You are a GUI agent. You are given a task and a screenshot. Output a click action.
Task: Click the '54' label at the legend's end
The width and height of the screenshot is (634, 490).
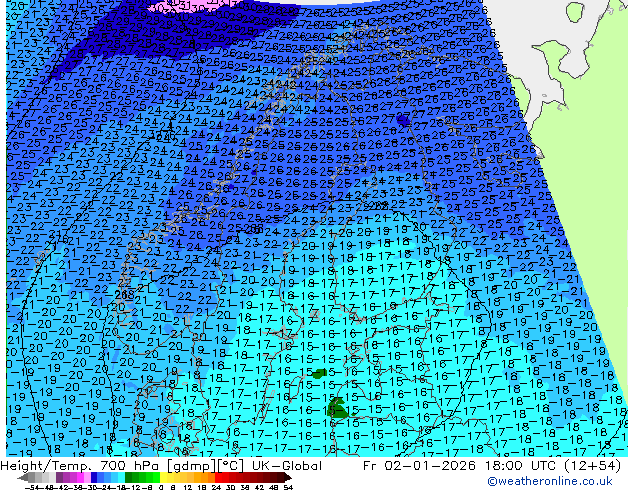coord(288,487)
